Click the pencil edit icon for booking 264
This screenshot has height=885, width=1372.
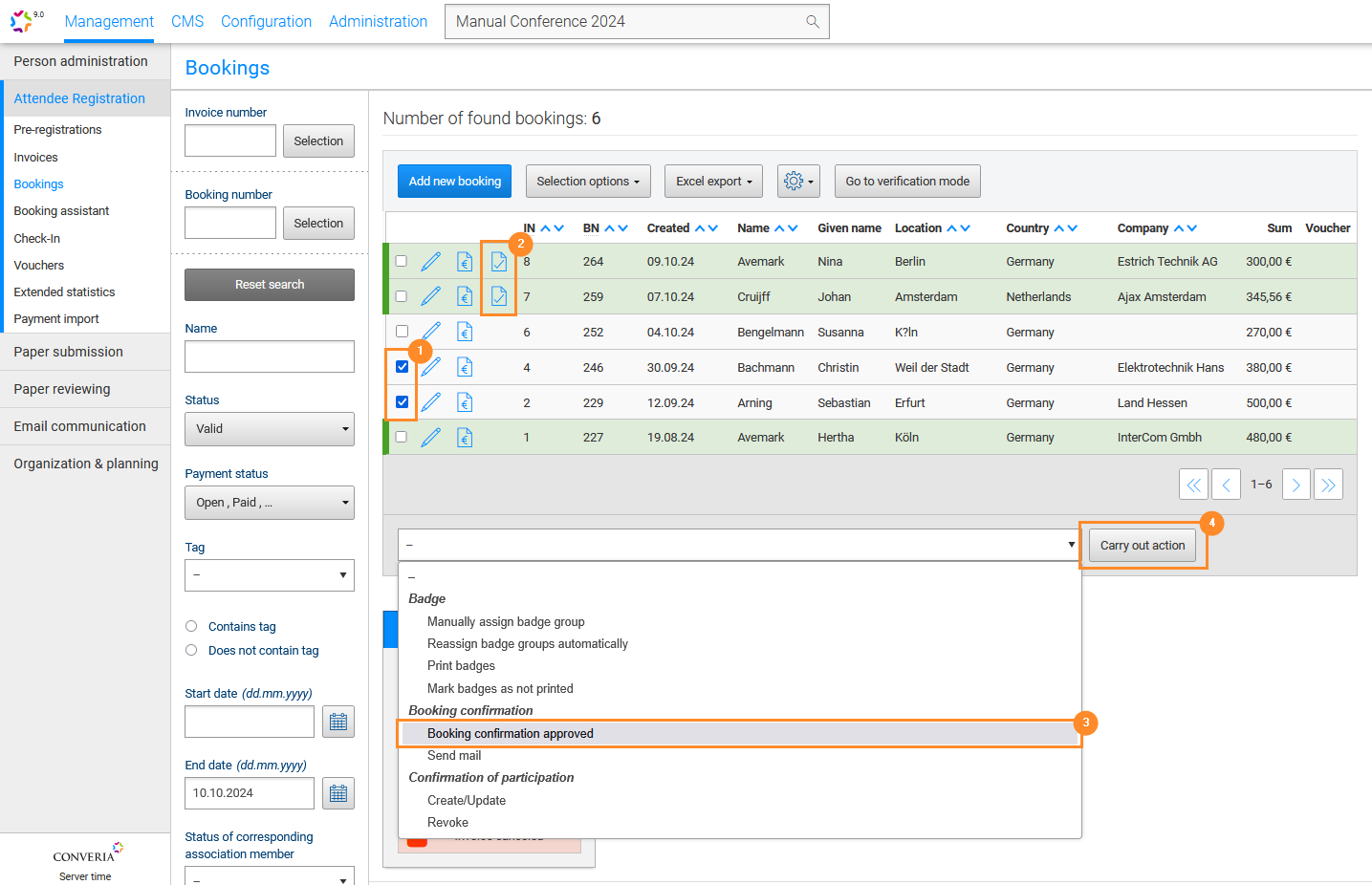click(431, 261)
